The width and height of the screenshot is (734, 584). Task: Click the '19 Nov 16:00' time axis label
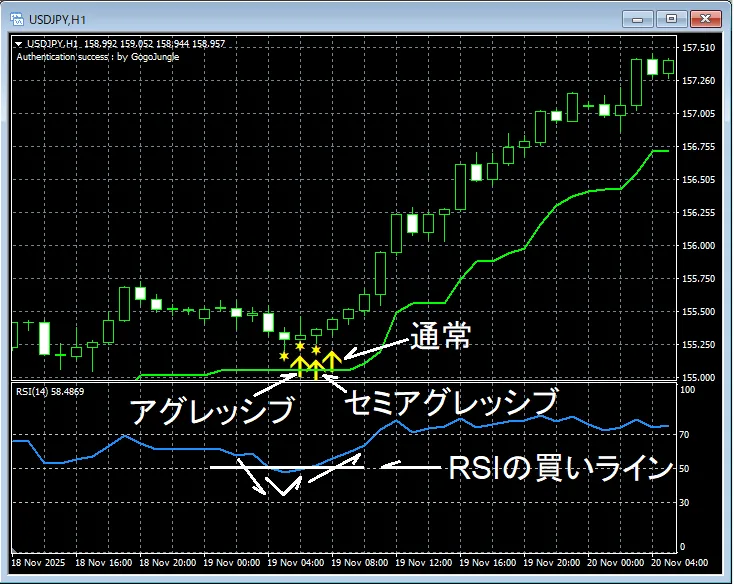[x=488, y=562]
